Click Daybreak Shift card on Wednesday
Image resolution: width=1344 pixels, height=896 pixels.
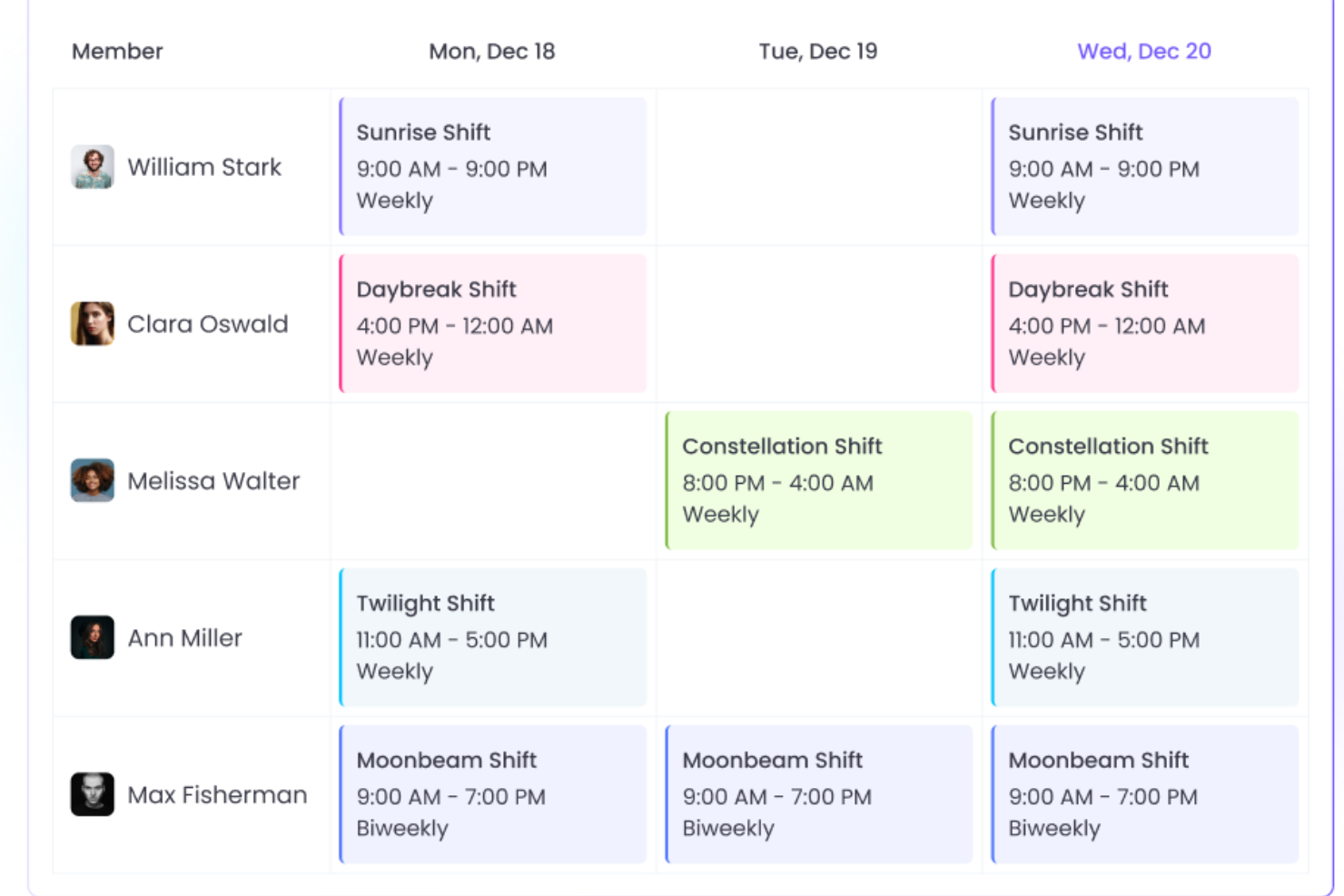coord(1144,324)
